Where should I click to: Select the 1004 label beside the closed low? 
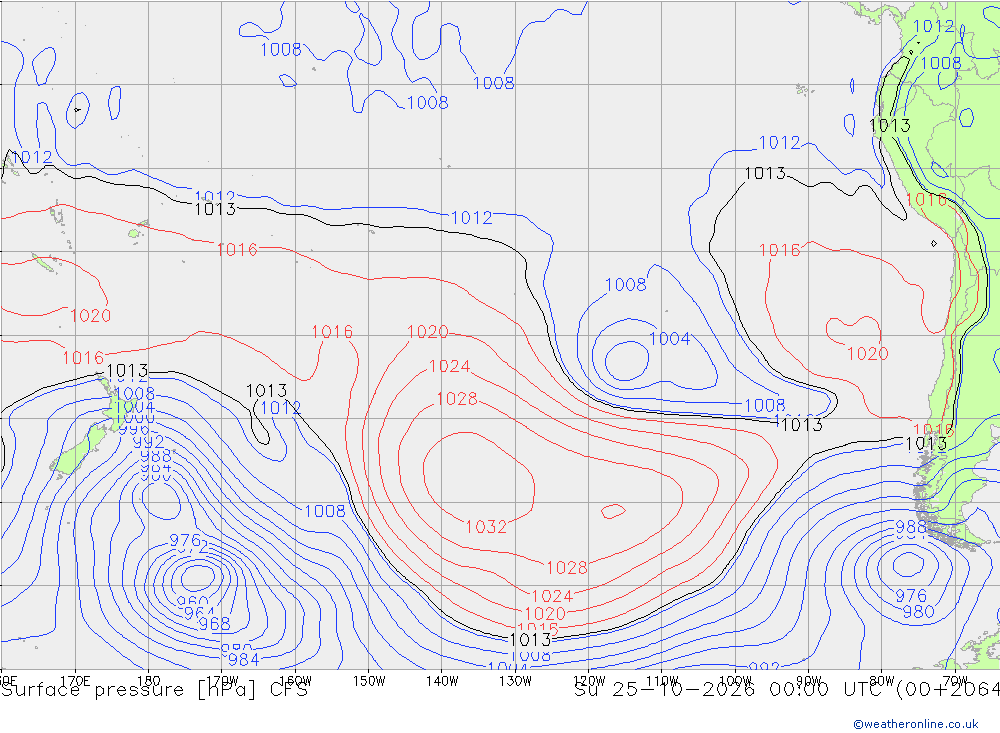(670, 339)
